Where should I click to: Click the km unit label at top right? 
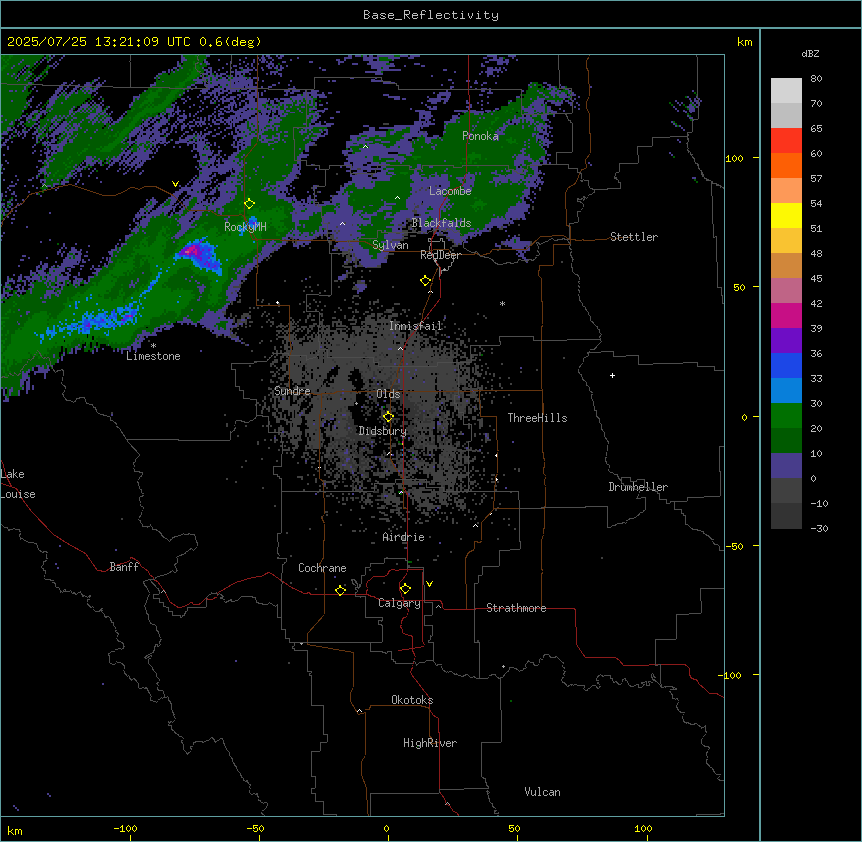coord(744,42)
